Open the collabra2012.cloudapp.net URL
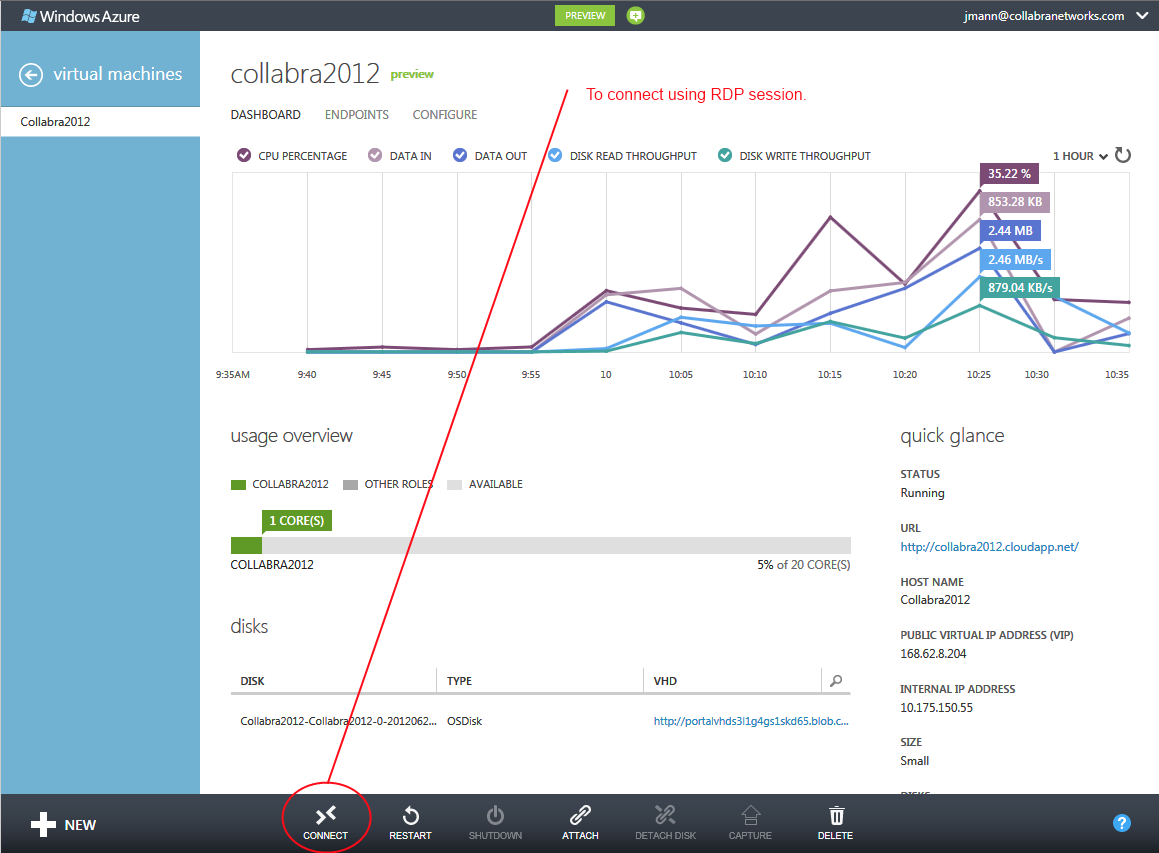 pos(989,547)
